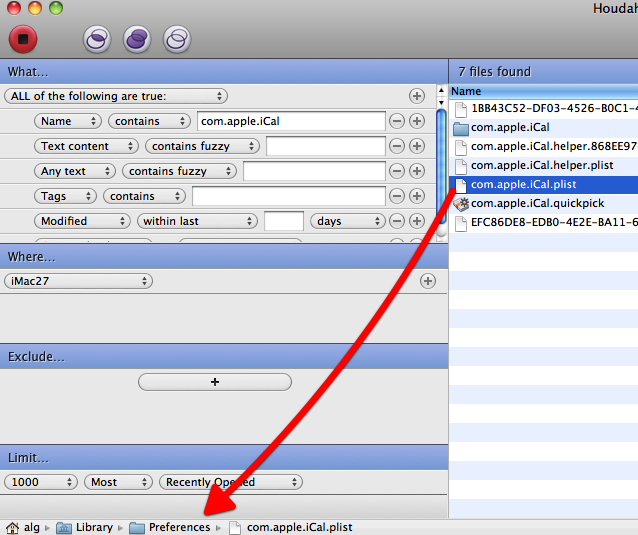
Task: Open the Recently Opened limit dropdown
Action: (231, 482)
